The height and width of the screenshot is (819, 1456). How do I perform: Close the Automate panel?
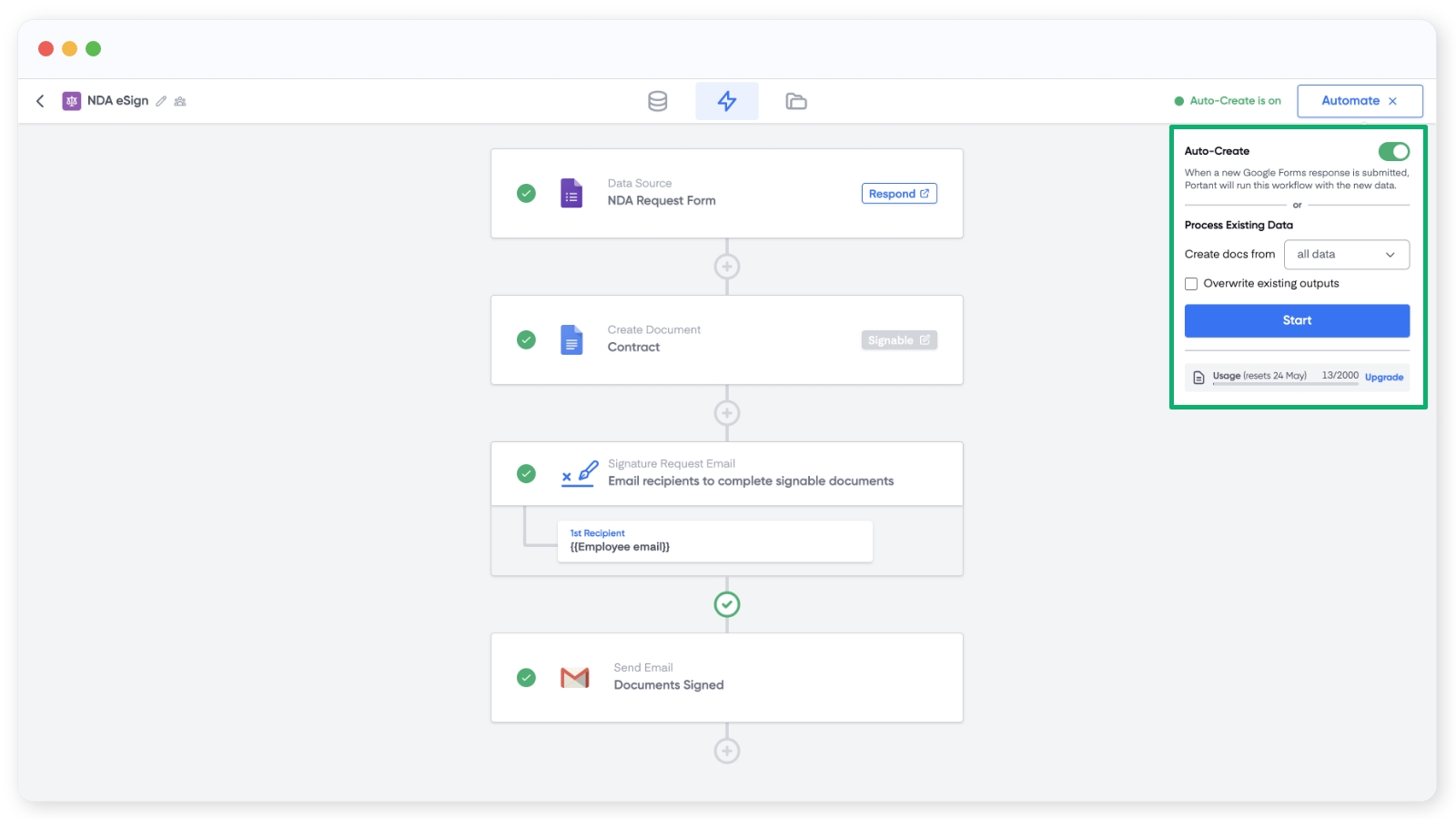tap(1392, 101)
